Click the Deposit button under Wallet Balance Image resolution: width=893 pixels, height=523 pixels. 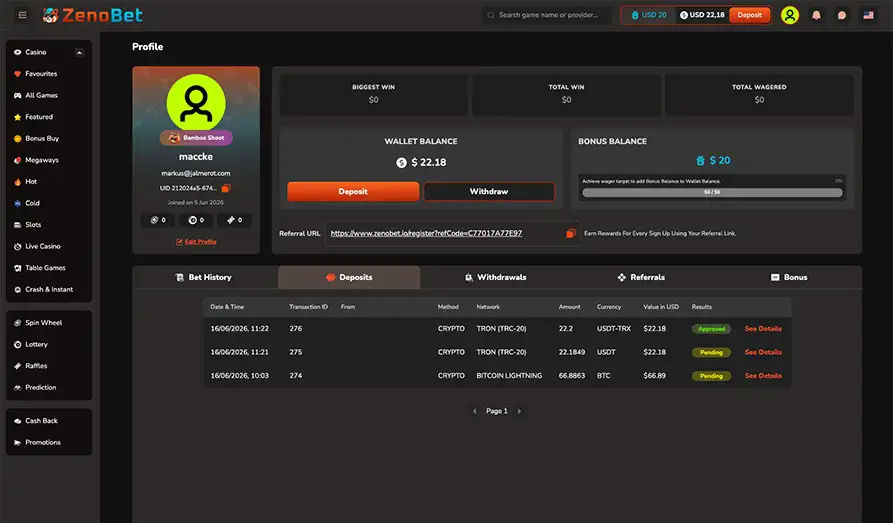(353, 191)
